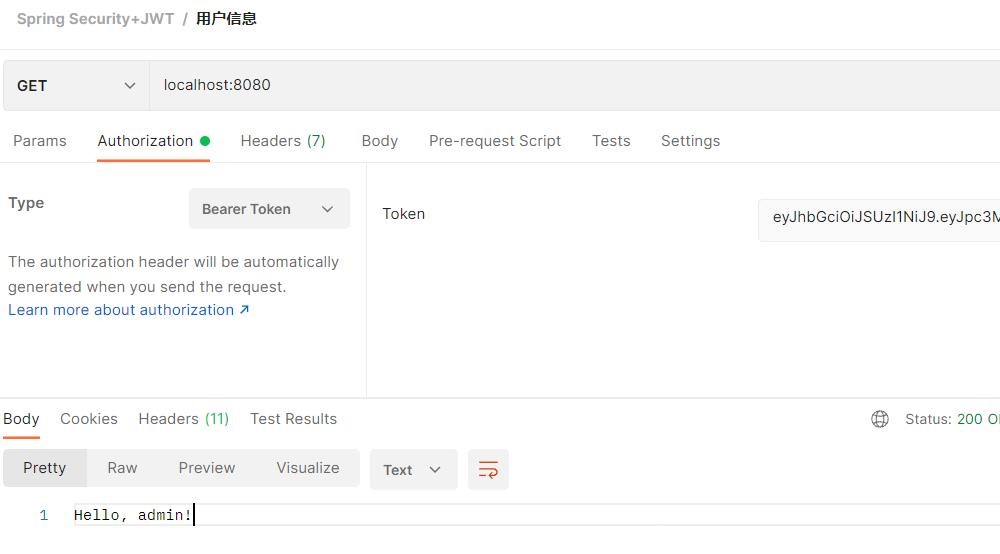Open the GET HTTP method dropdown
Viewport: 1000px width, 554px height.
point(76,86)
